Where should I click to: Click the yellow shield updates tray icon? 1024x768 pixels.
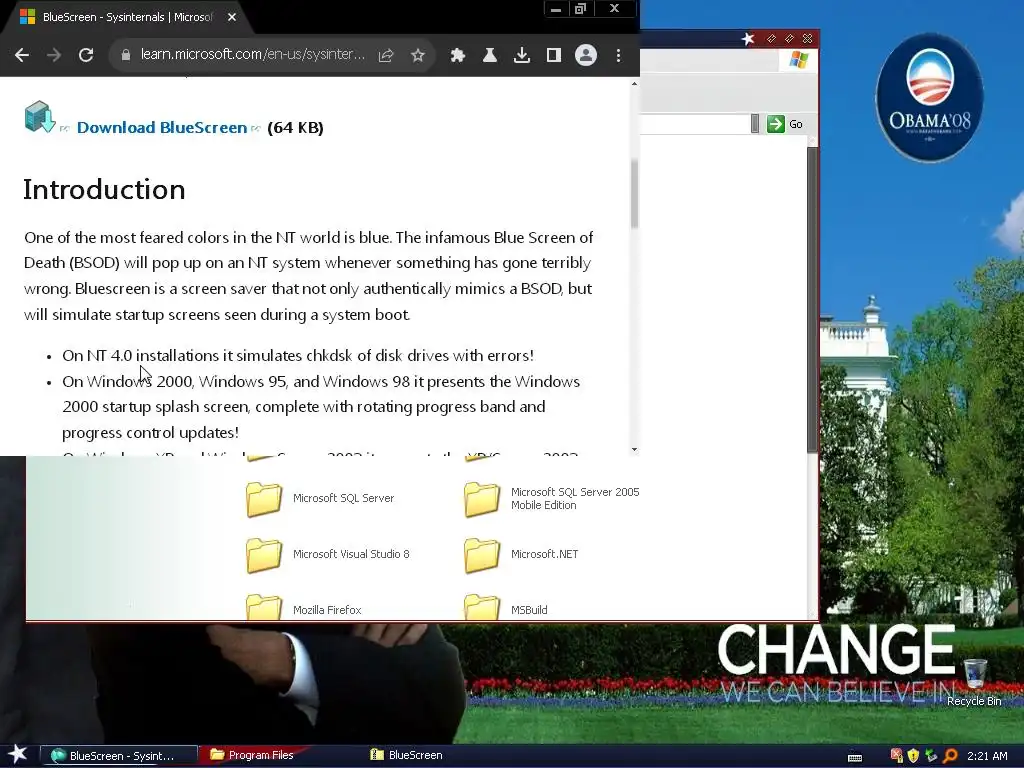pos(914,756)
